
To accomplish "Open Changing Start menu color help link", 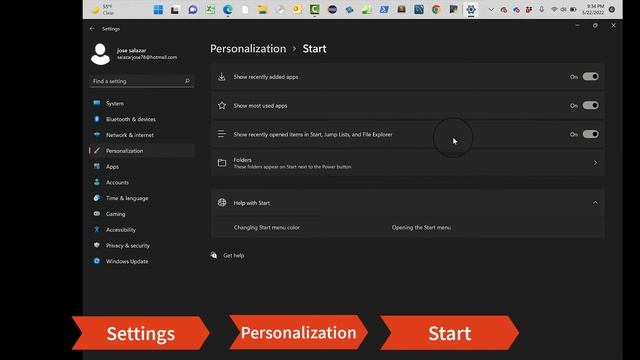I will tap(267, 227).
